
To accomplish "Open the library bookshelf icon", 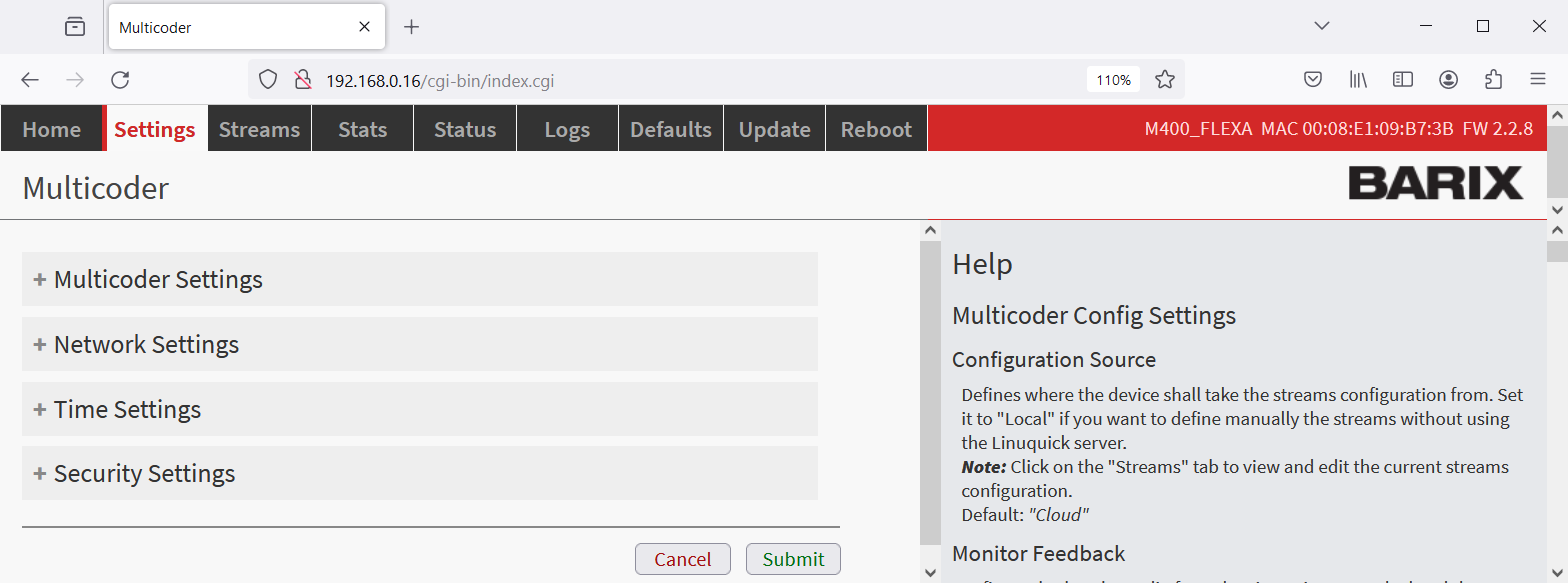I will point(1358,80).
